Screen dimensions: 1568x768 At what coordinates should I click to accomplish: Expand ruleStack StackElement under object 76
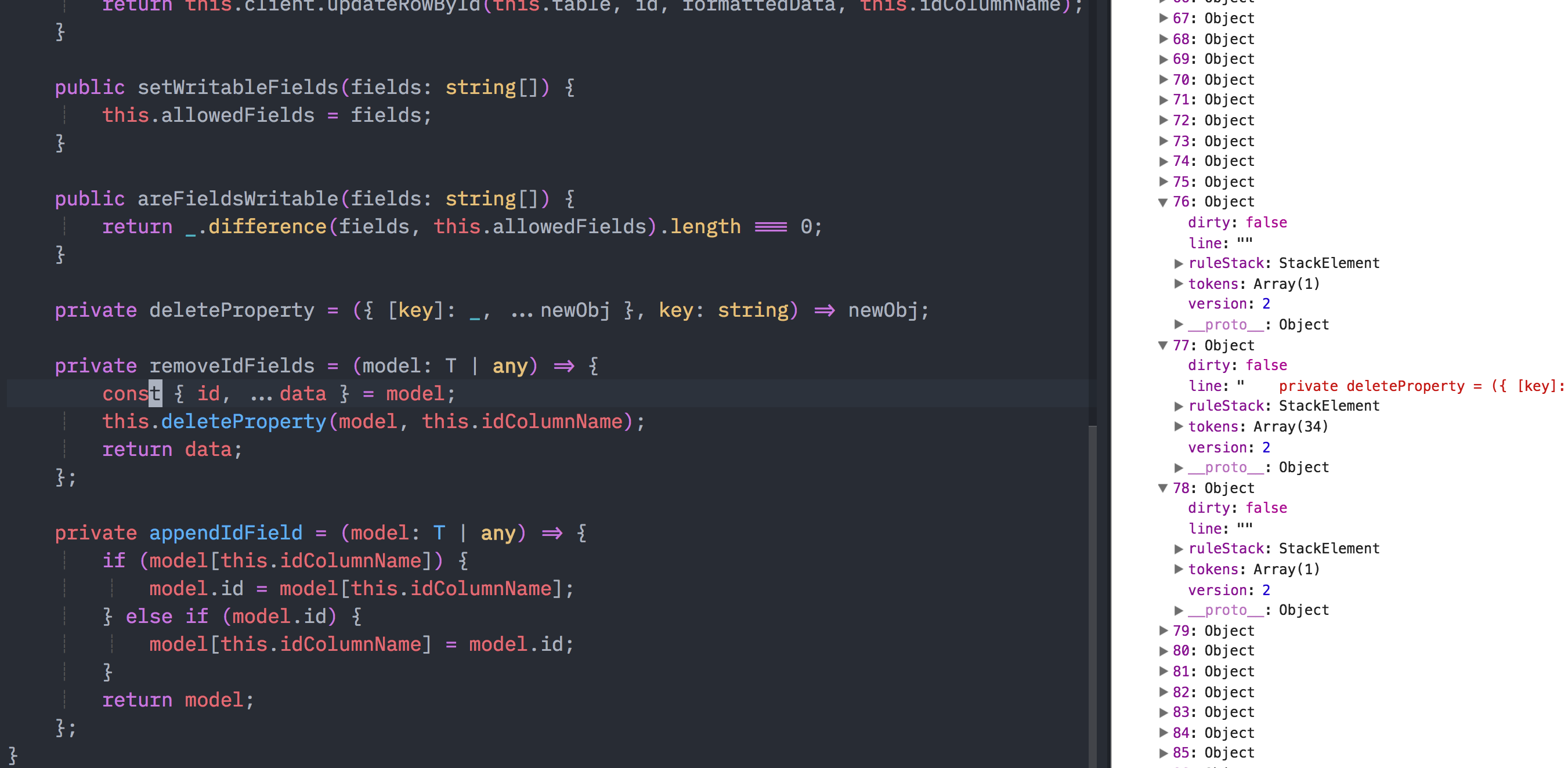click(1179, 263)
